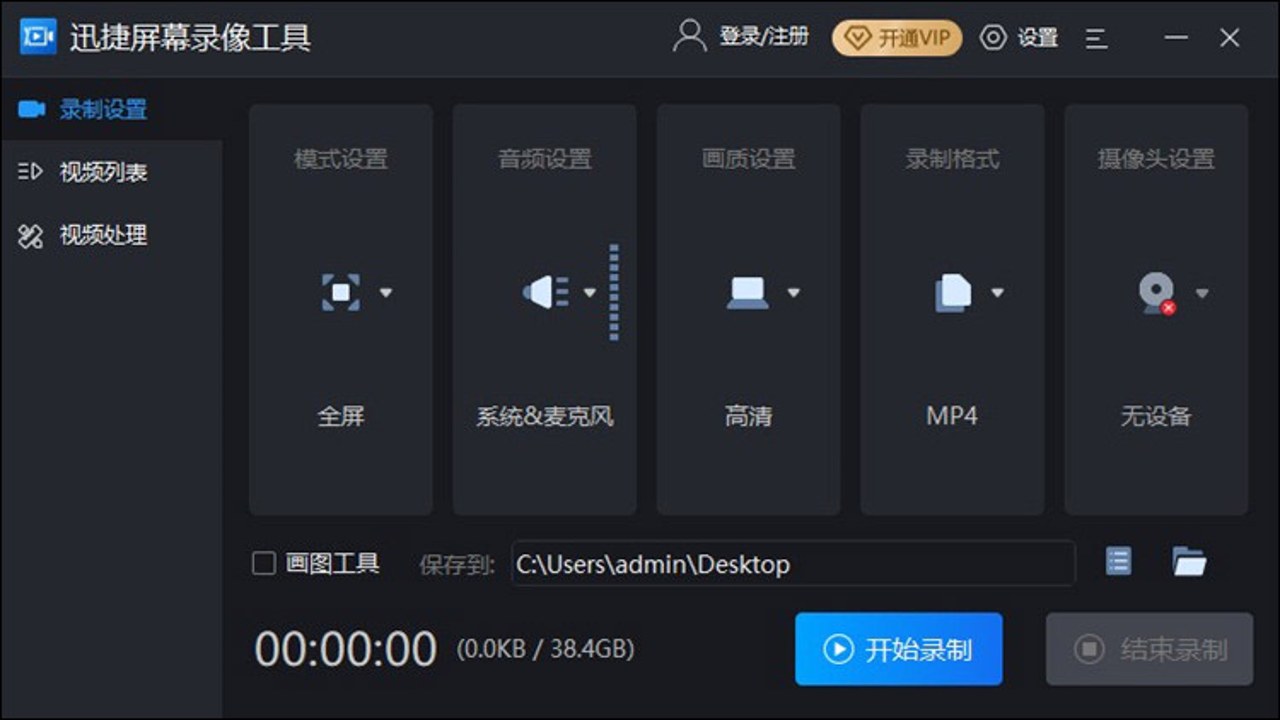
Task: Expand the 画质设置 dropdown arrow
Action: (x=794, y=293)
